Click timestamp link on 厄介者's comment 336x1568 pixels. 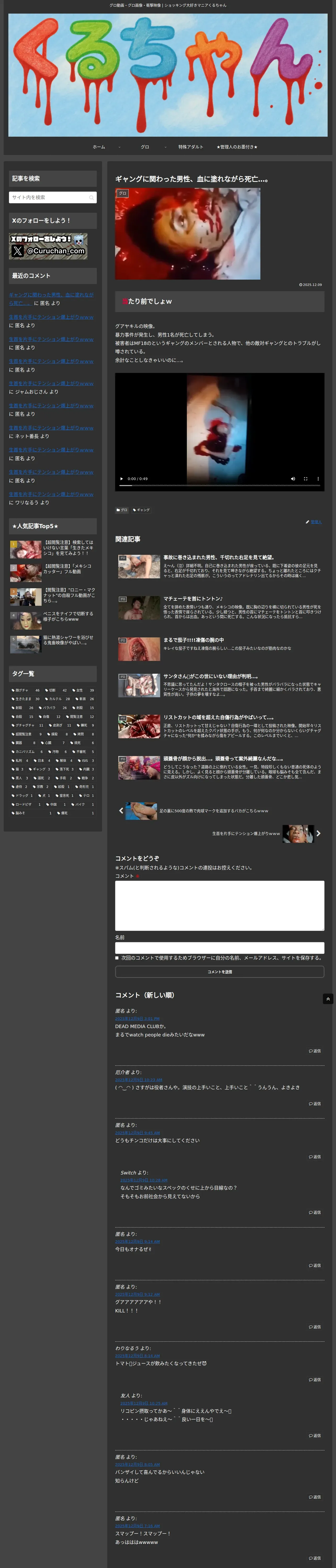(x=139, y=1080)
